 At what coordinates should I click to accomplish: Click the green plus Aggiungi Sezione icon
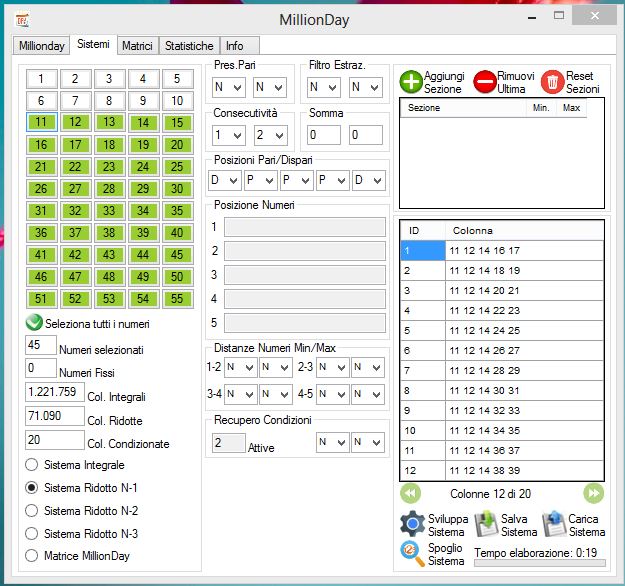(x=411, y=82)
